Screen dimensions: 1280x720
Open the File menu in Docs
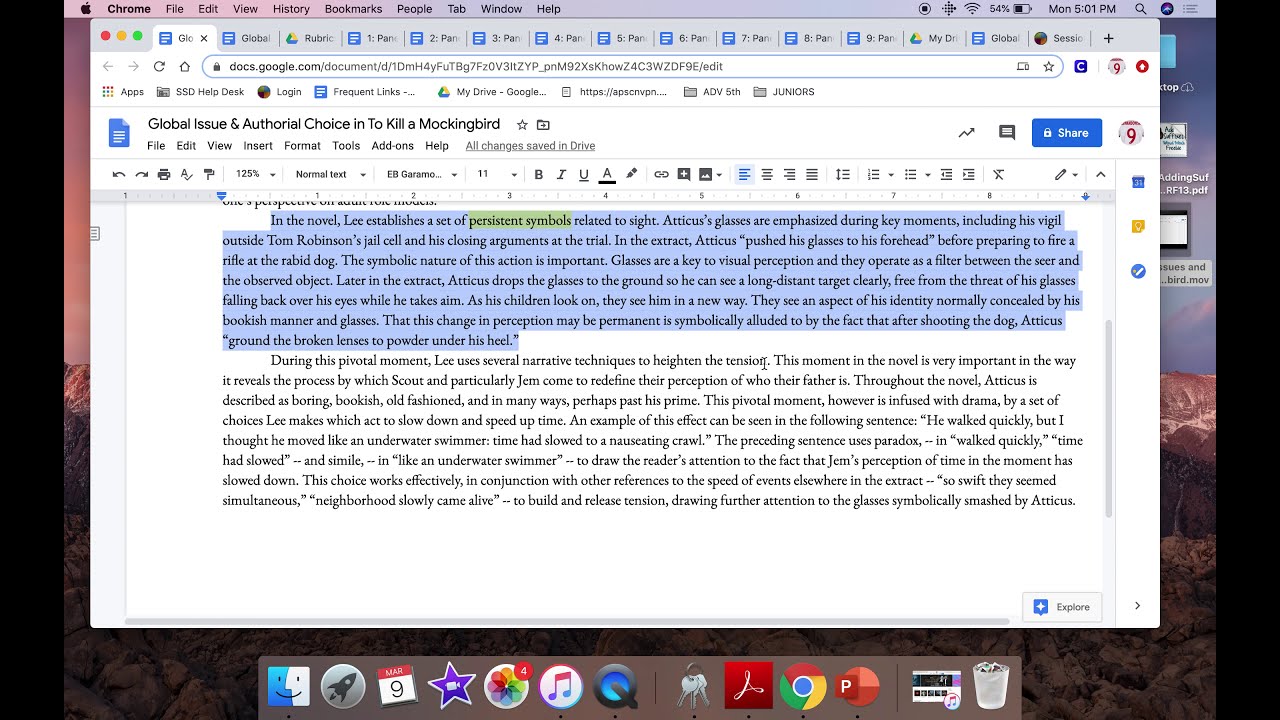156,146
